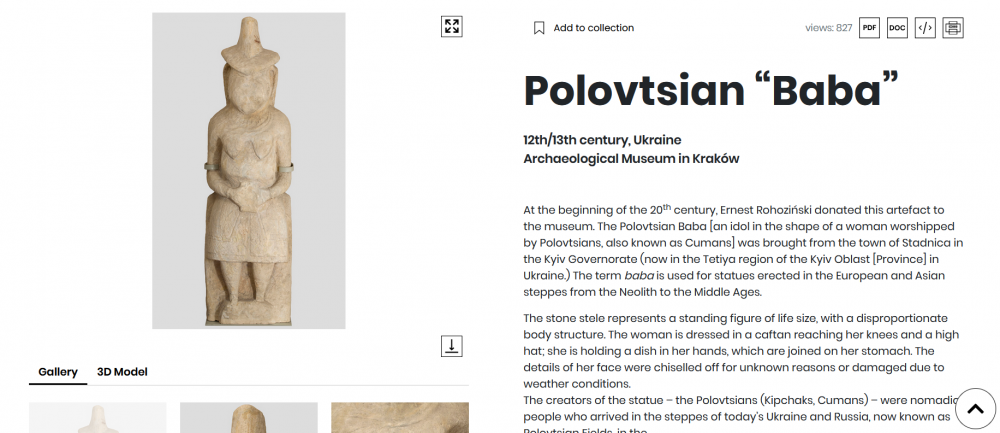The height and width of the screenshot is (433, 1000).
Task: Select the second gallery thumbnail
Action: point(248,418)
